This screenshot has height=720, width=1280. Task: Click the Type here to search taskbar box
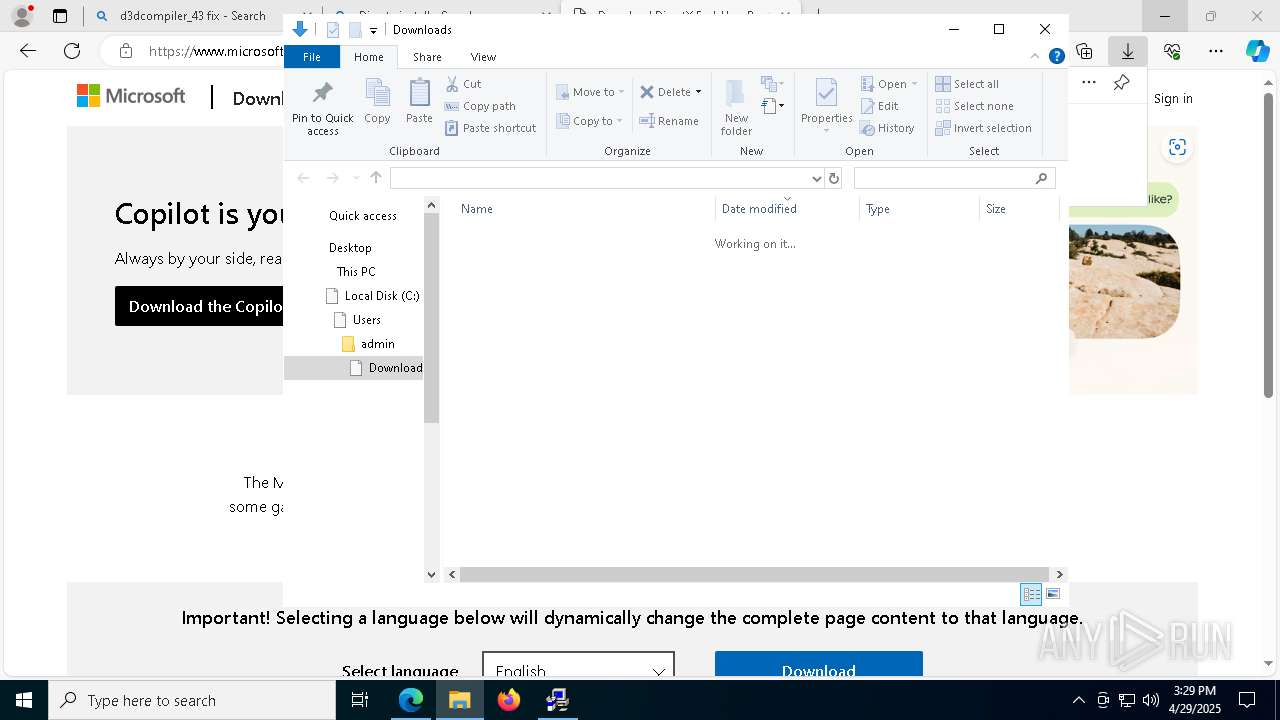tap(192, 700)
